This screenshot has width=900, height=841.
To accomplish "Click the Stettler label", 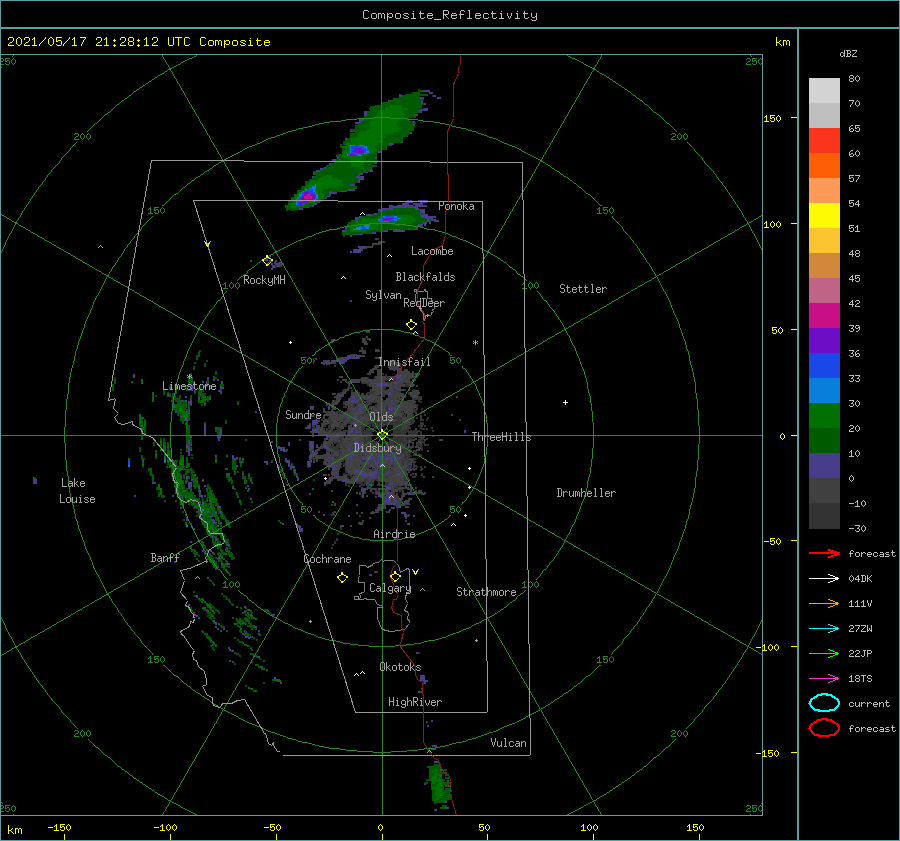I will click(x=583, y=289).
